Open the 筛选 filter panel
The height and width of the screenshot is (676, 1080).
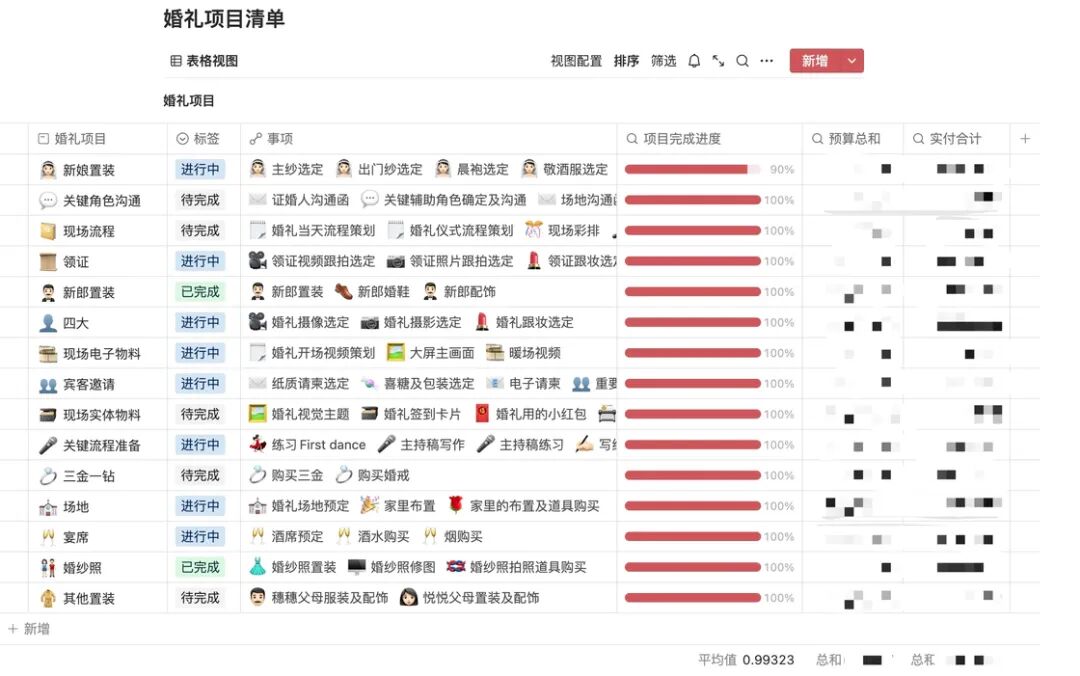pyautogui.click(x=663, y=61)
